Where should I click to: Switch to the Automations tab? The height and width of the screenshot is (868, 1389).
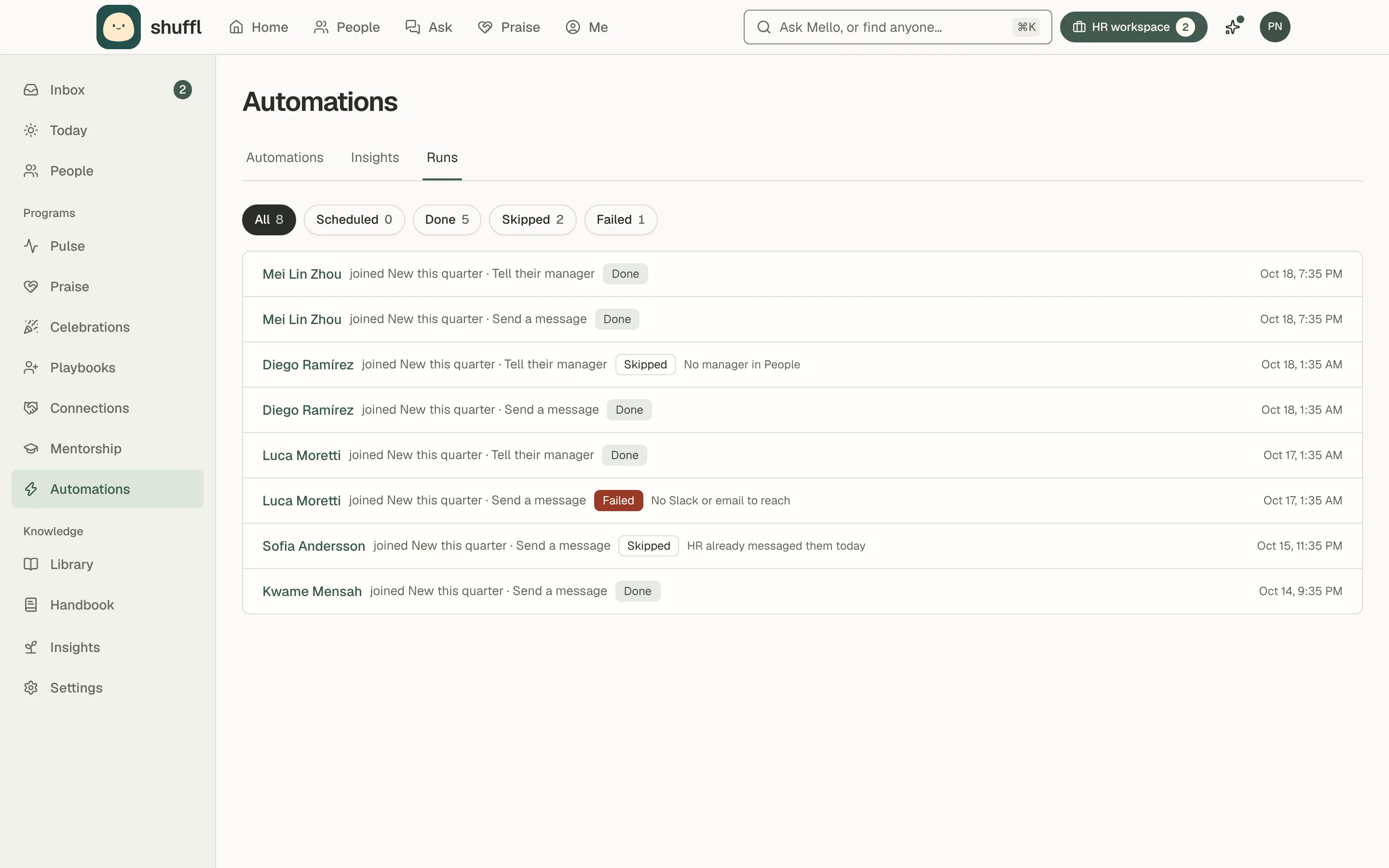pos(285,157)
